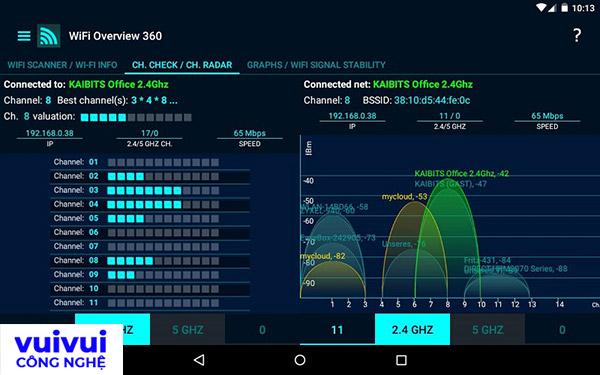Switch left panel to 5 GHZ
Viewport: 600px width, 375px height.
(x=188, y=329)
